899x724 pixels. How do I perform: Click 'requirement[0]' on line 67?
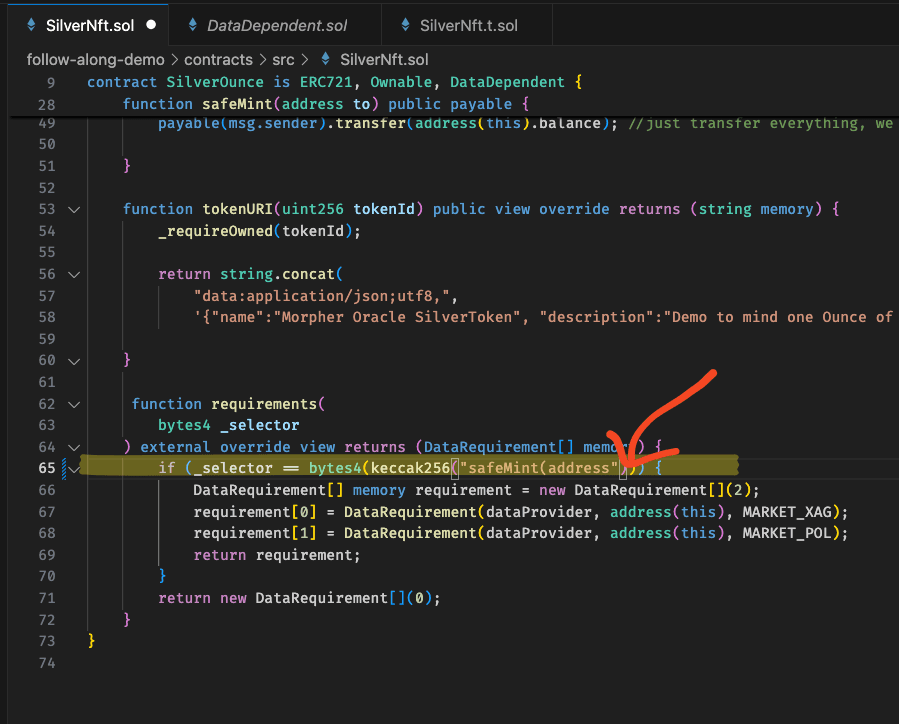[255, 512]
